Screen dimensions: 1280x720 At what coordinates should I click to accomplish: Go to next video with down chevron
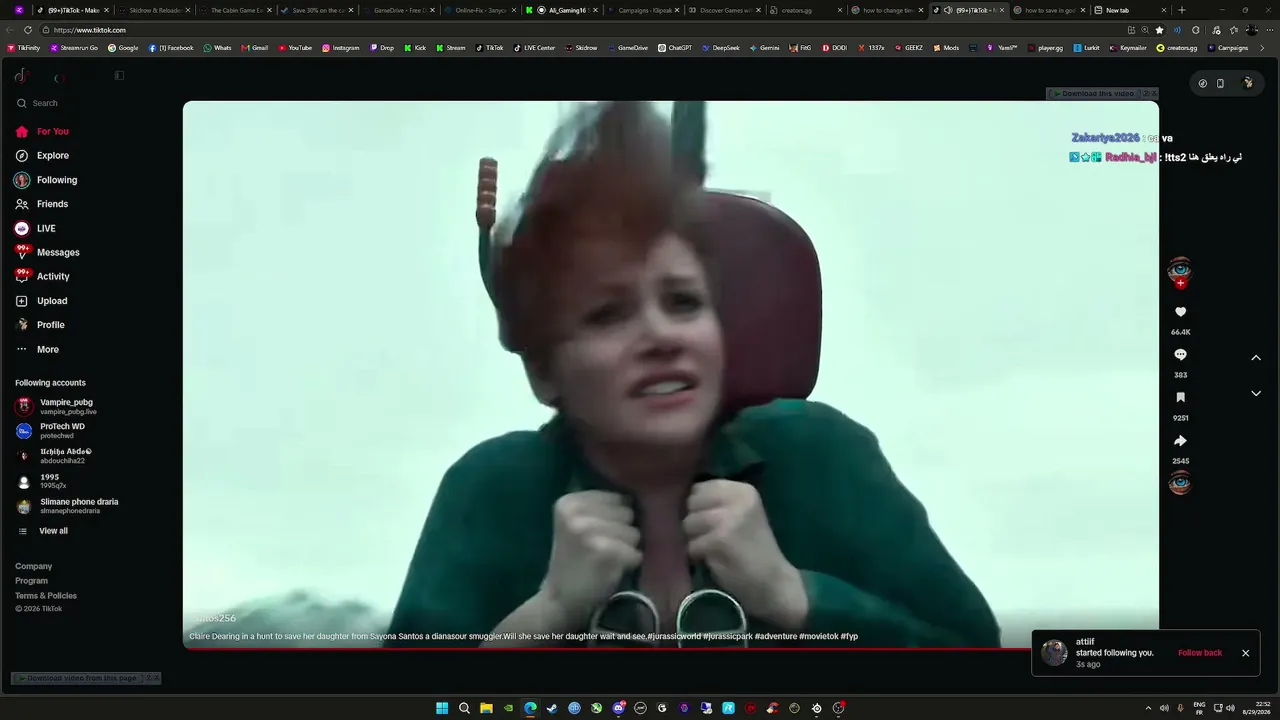1256,393
